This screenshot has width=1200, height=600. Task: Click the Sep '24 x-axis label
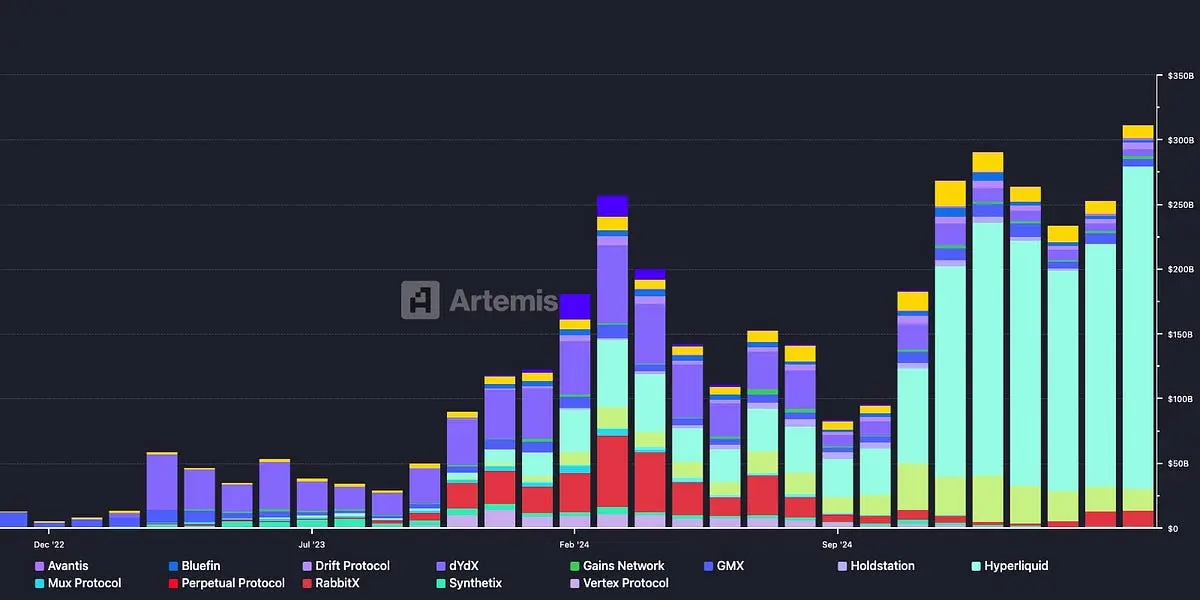[x=837, y=545]
